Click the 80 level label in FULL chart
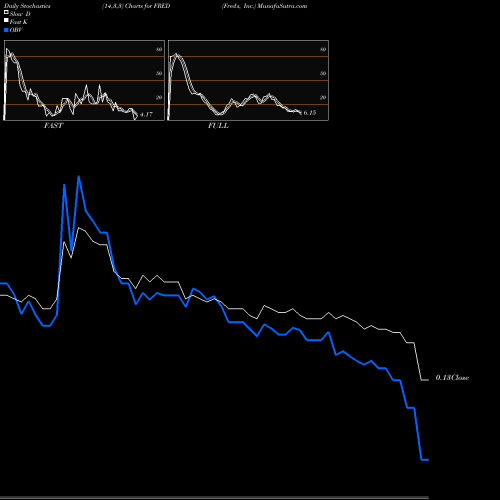The height and width of the screenshot is (500, 500). click(323, 49)
